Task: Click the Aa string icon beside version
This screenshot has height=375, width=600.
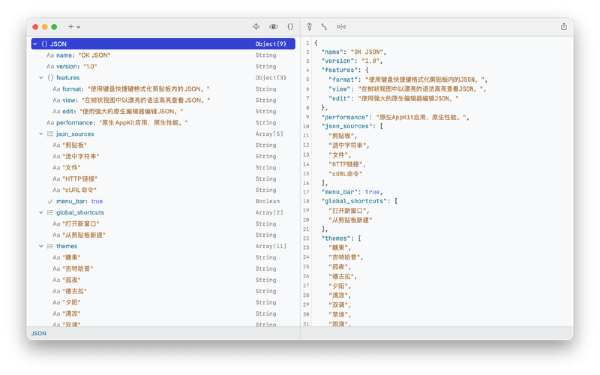Action: [50, 67]
